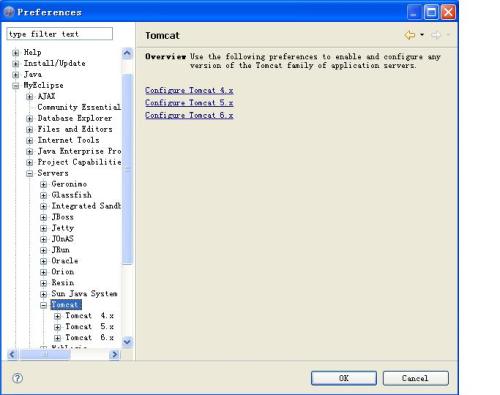Expand the Internet Tools node
The image size is (500, 395).
pos(29,141)
